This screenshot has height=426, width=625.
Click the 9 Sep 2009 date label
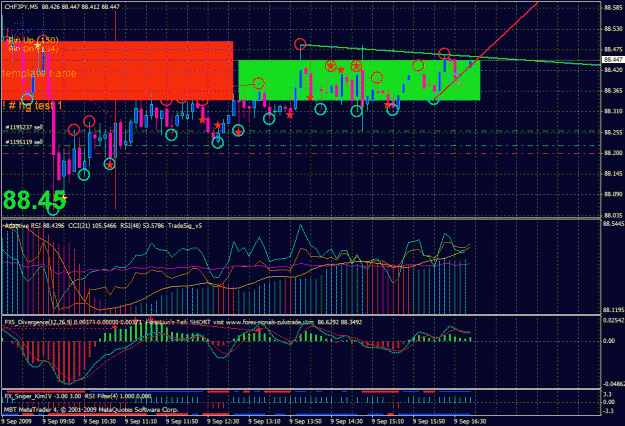click(x=17, y=421)
